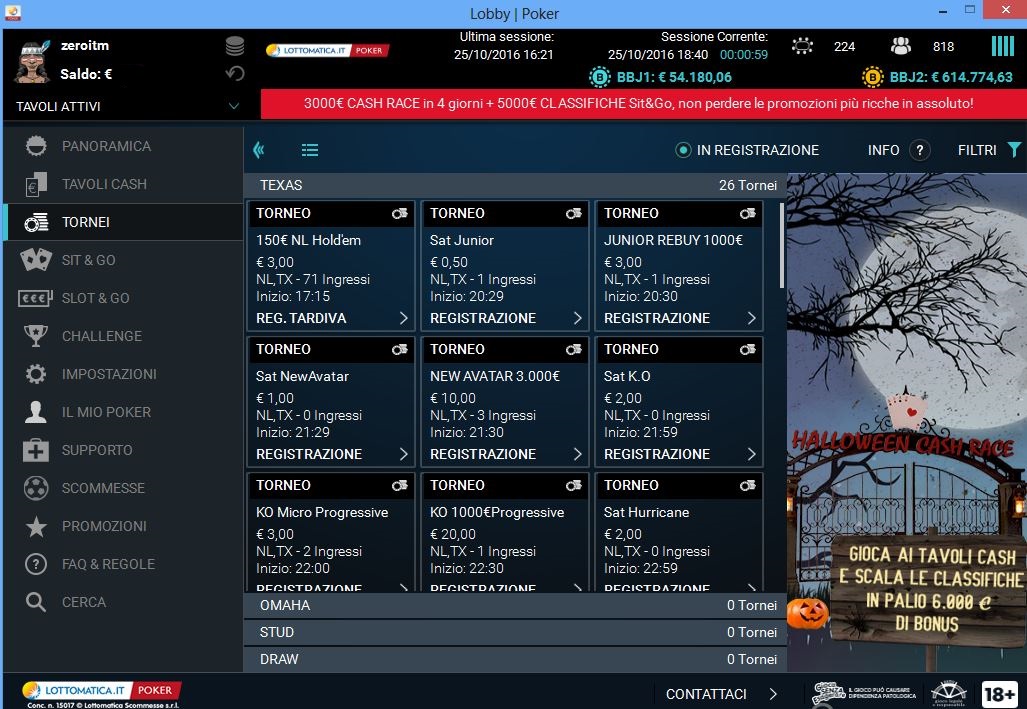Expand the Omaha tournaments section
The height and width of the screenshot is (709, 1027).
click(515, 605)
